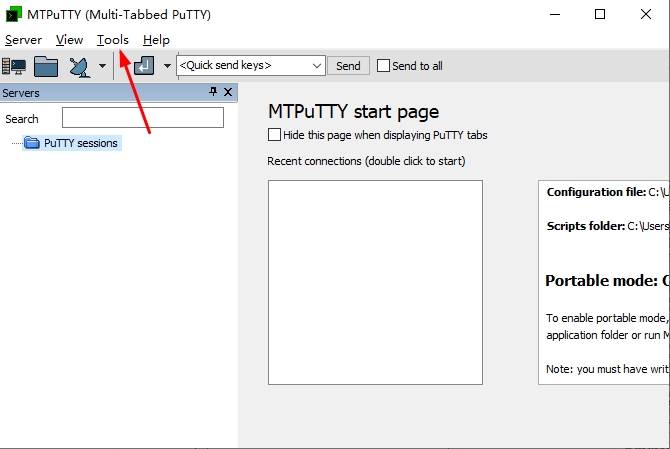
Task: Click the folder icon in toolbar
Action: coord(46,66)
